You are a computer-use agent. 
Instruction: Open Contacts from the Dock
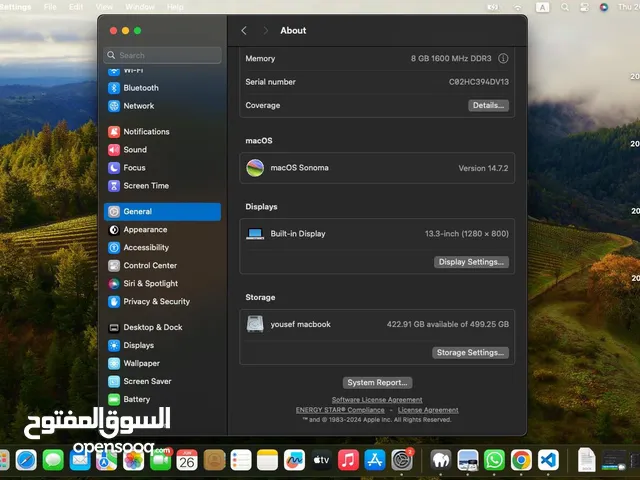coord(214,460)
